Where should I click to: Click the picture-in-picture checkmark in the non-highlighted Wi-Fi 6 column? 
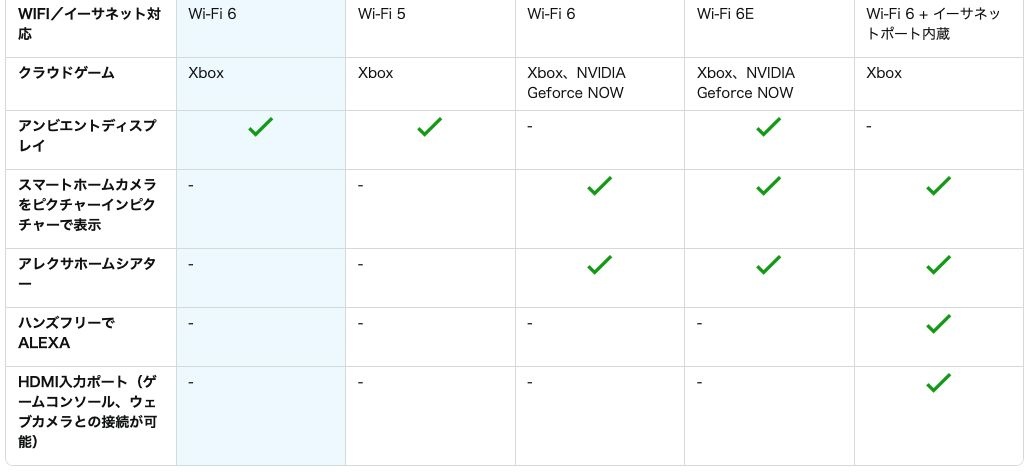tap(599, 186)
